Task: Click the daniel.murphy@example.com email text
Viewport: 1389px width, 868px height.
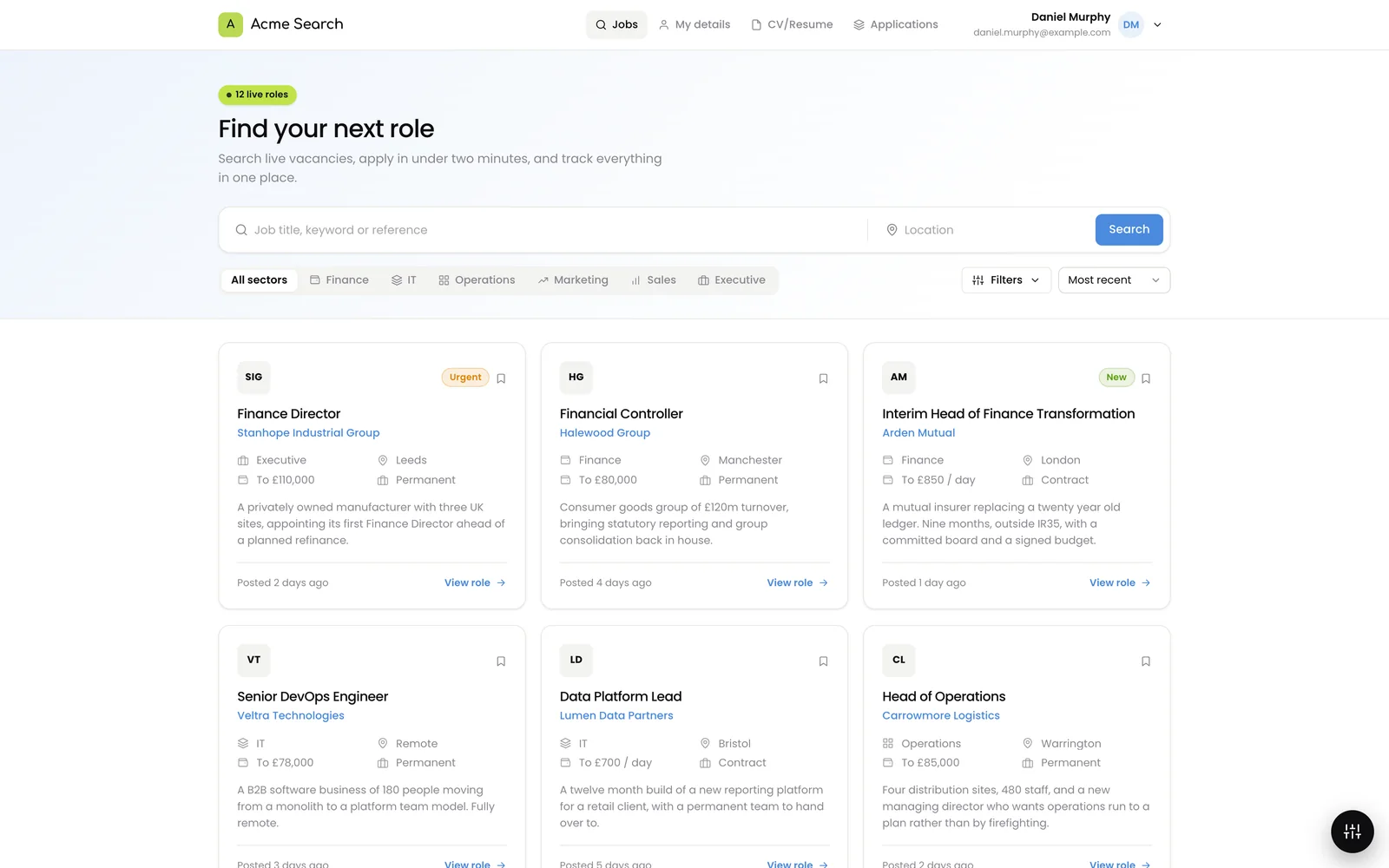Action: [1042, 33]
